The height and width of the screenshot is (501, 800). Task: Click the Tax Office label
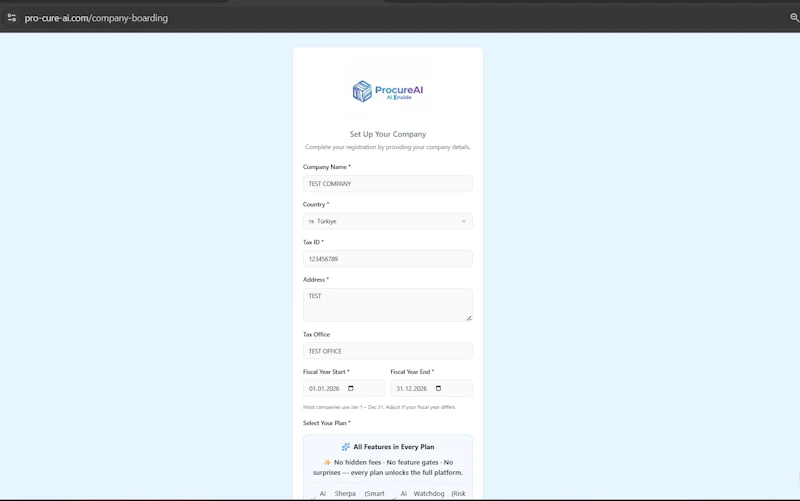pyautogui.click(x=316, y=334)
